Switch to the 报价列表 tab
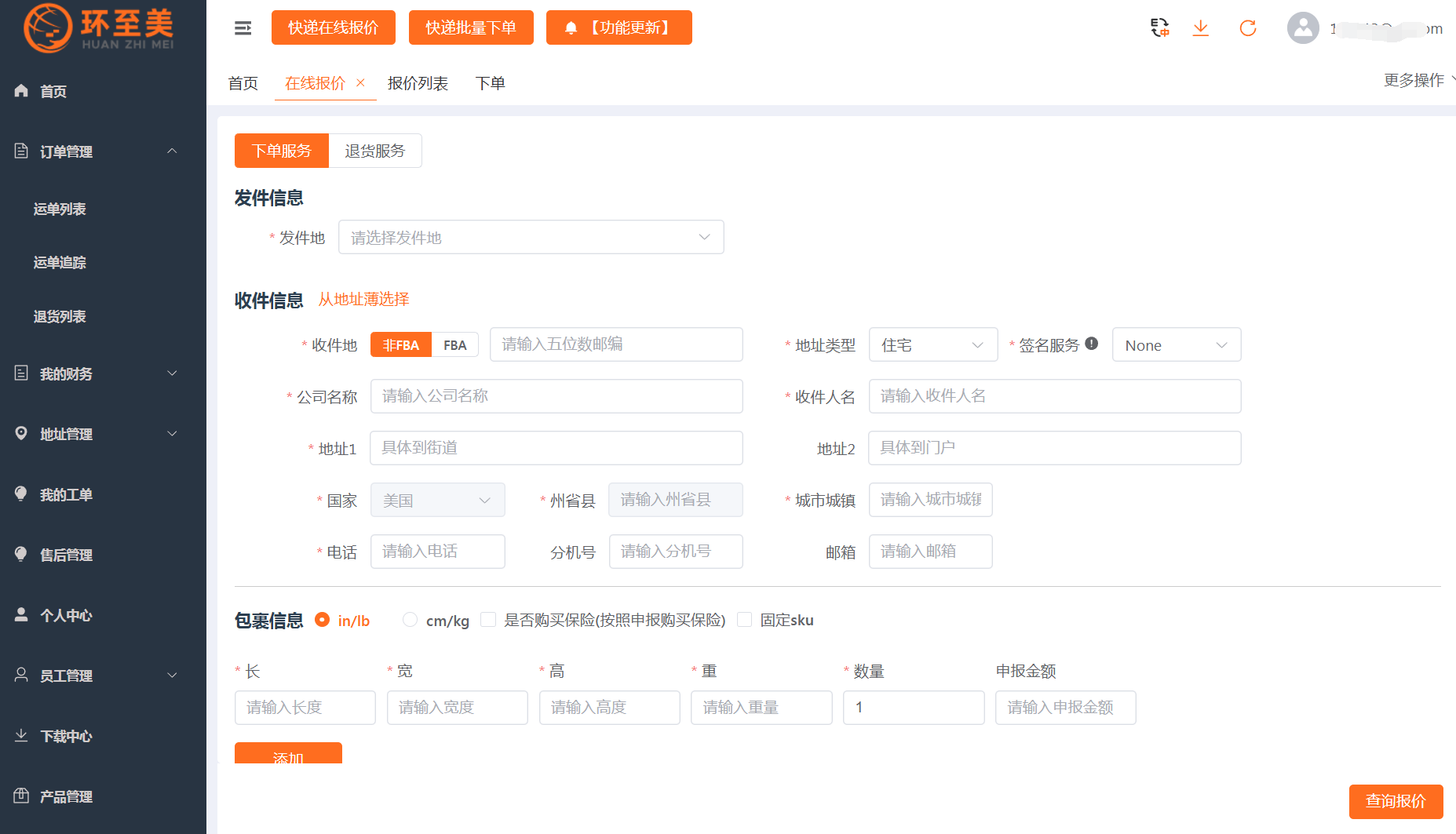The width and height of the screenshot is (1456, 834). pyautogui.click(x=418, y=83)
